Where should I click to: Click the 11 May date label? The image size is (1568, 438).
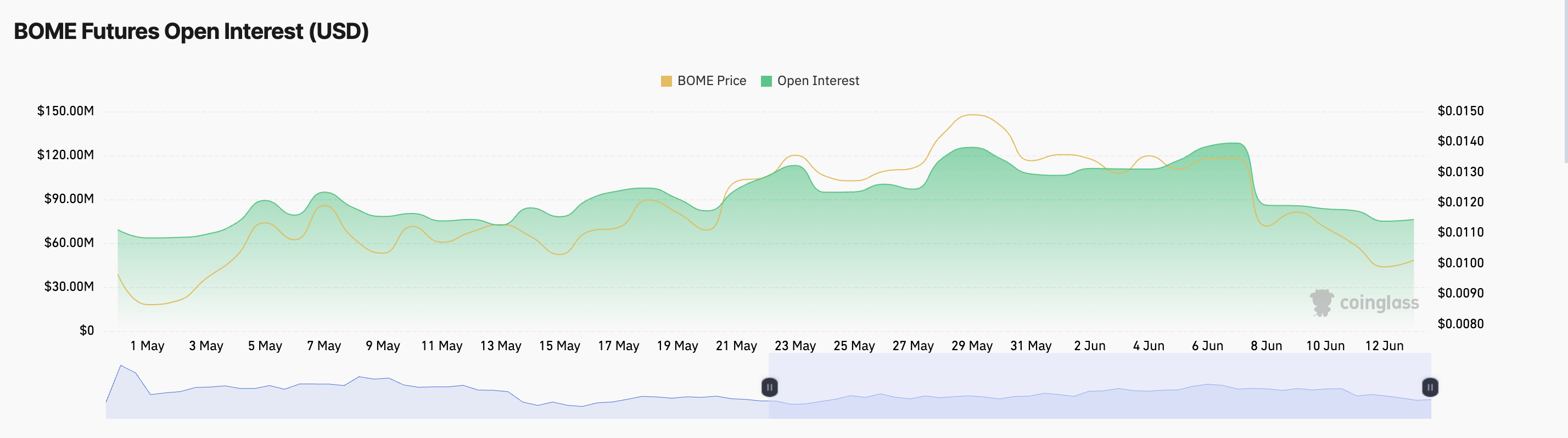tap(442, 346)
